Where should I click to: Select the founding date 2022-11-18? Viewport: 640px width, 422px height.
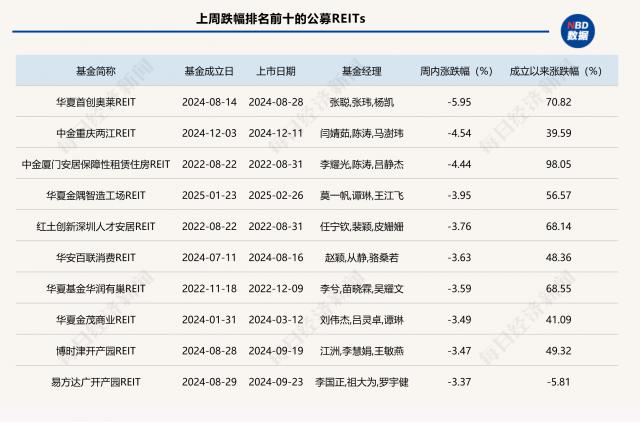point(209,289)
